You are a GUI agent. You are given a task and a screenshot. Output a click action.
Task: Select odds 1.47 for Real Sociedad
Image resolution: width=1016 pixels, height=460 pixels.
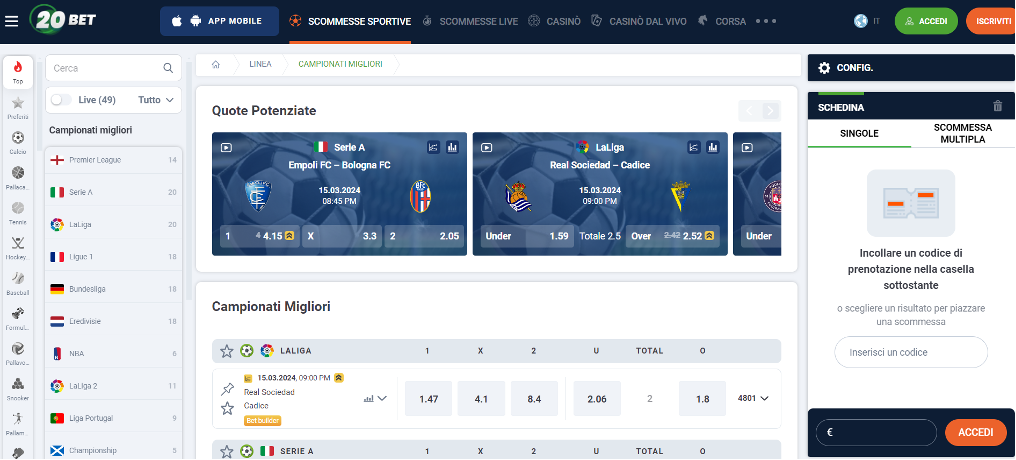tap(428, 398)
